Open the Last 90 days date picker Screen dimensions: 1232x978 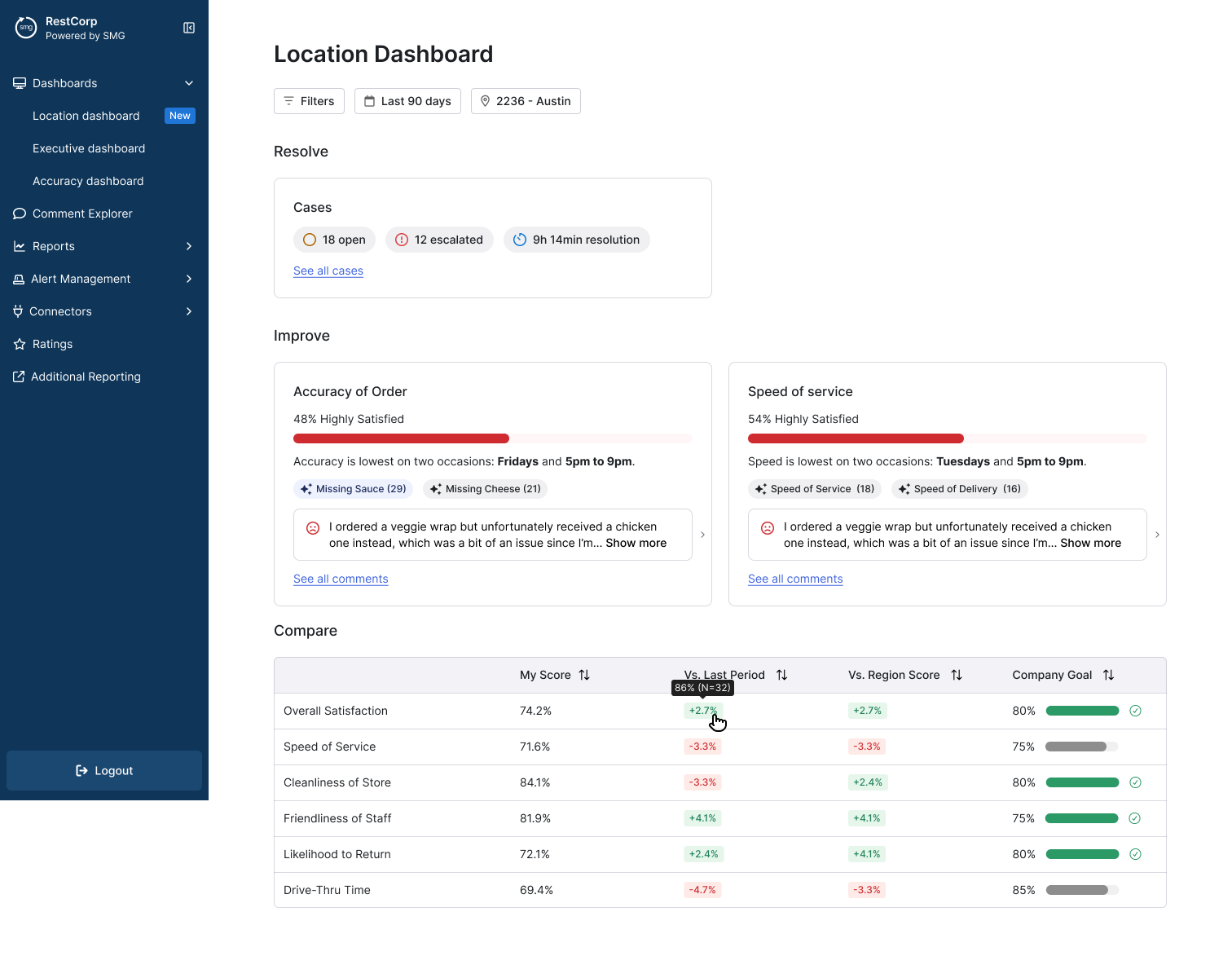pos(407,101)
